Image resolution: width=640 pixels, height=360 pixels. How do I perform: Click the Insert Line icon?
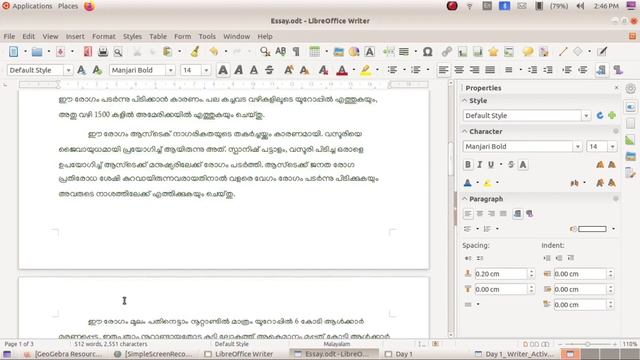click(x=563, y=51)
